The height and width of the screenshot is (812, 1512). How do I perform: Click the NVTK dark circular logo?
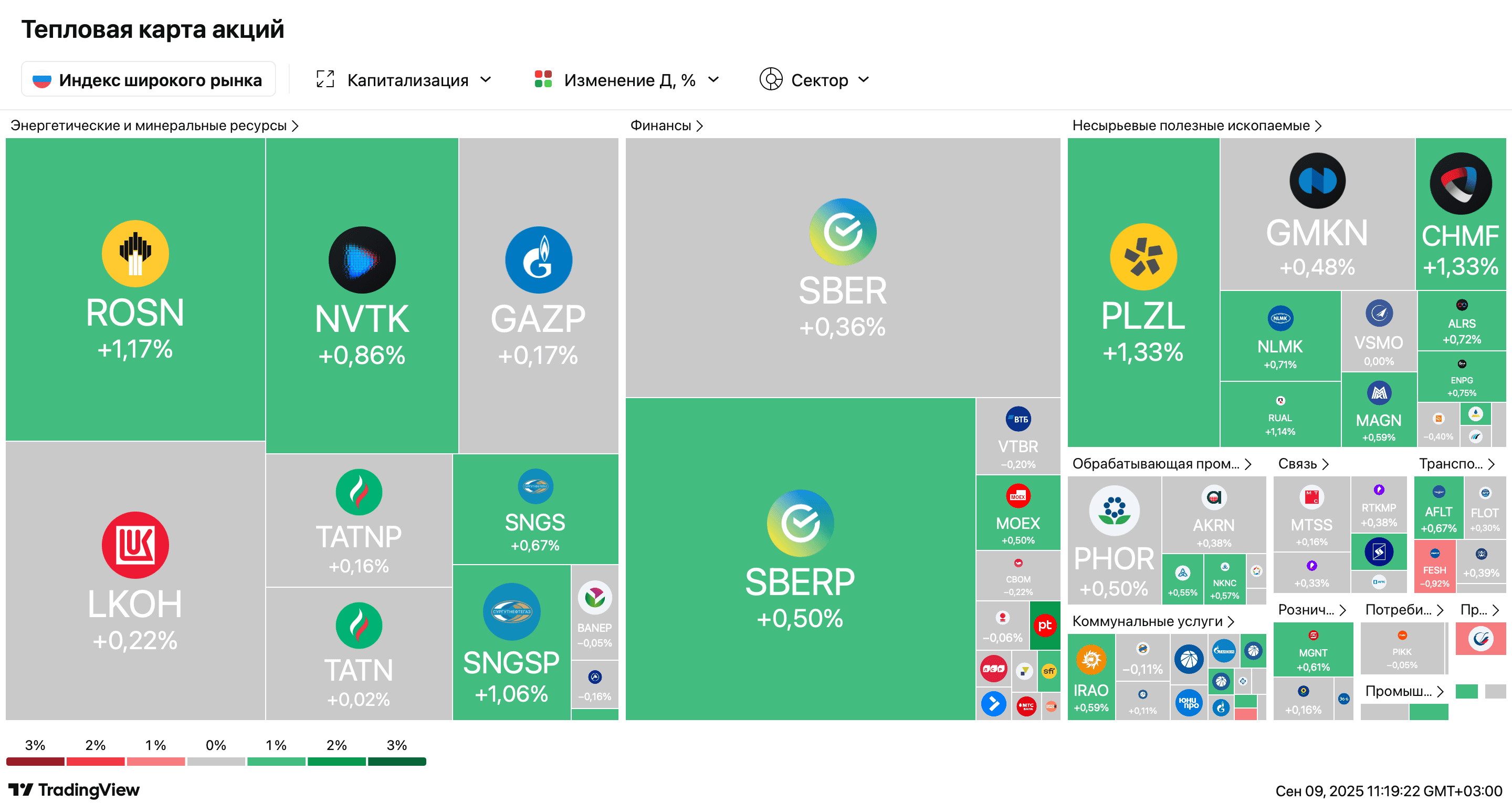click(x=362, y=259)
